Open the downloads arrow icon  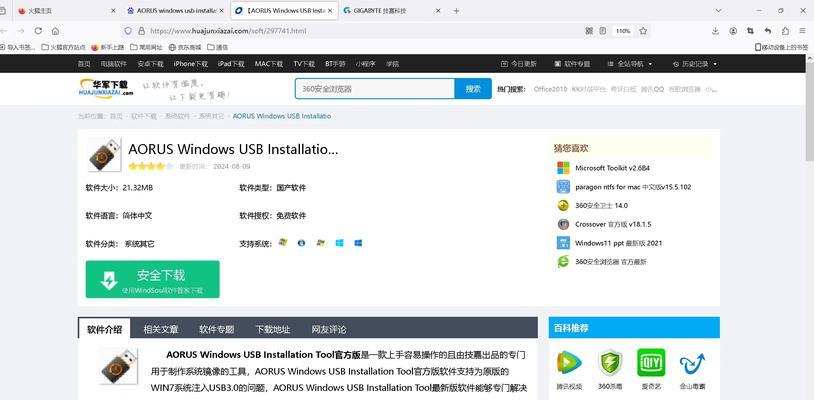click(715, 31)
